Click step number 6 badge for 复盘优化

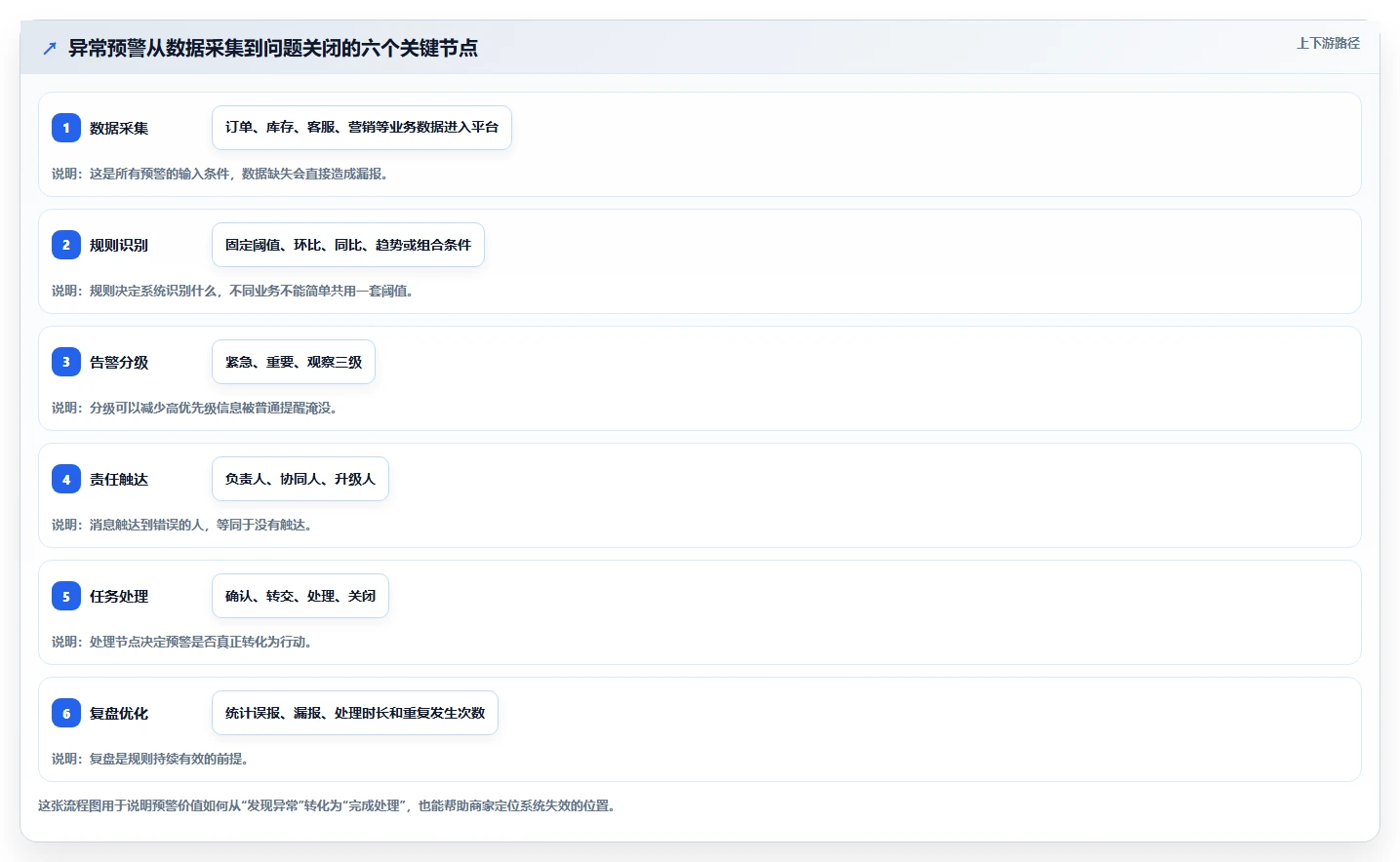66,713
